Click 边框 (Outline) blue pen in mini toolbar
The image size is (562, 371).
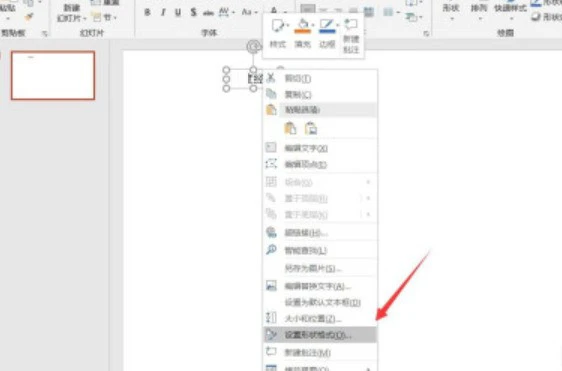(327, 33)
